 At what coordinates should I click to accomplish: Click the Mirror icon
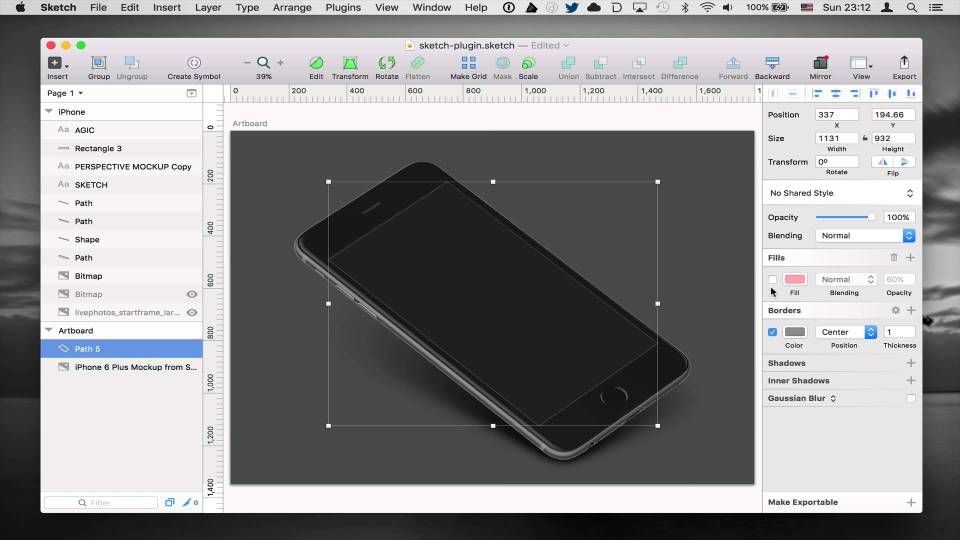(820, 64)
